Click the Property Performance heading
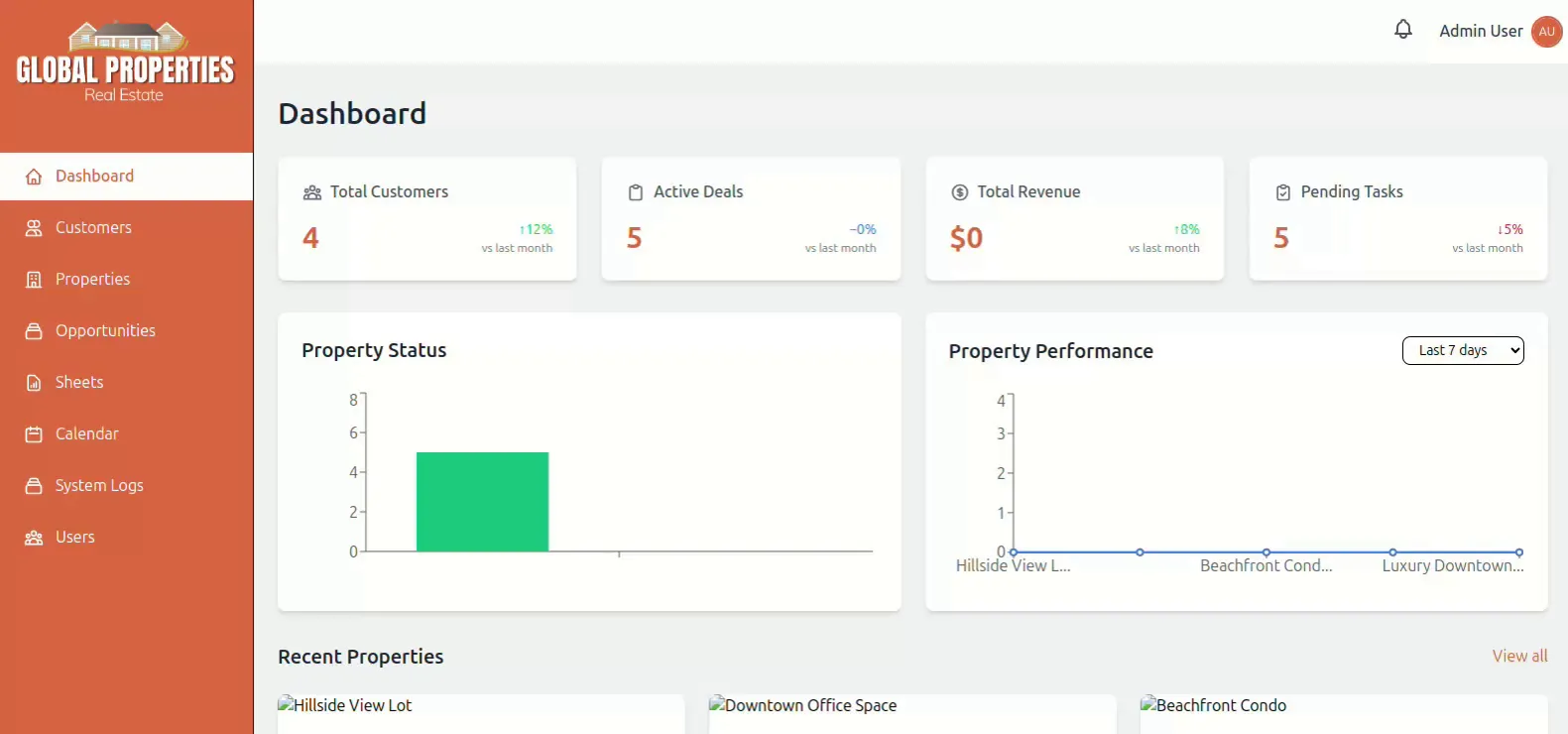This screenshot has width=1568, height=734. point(1051,351)
